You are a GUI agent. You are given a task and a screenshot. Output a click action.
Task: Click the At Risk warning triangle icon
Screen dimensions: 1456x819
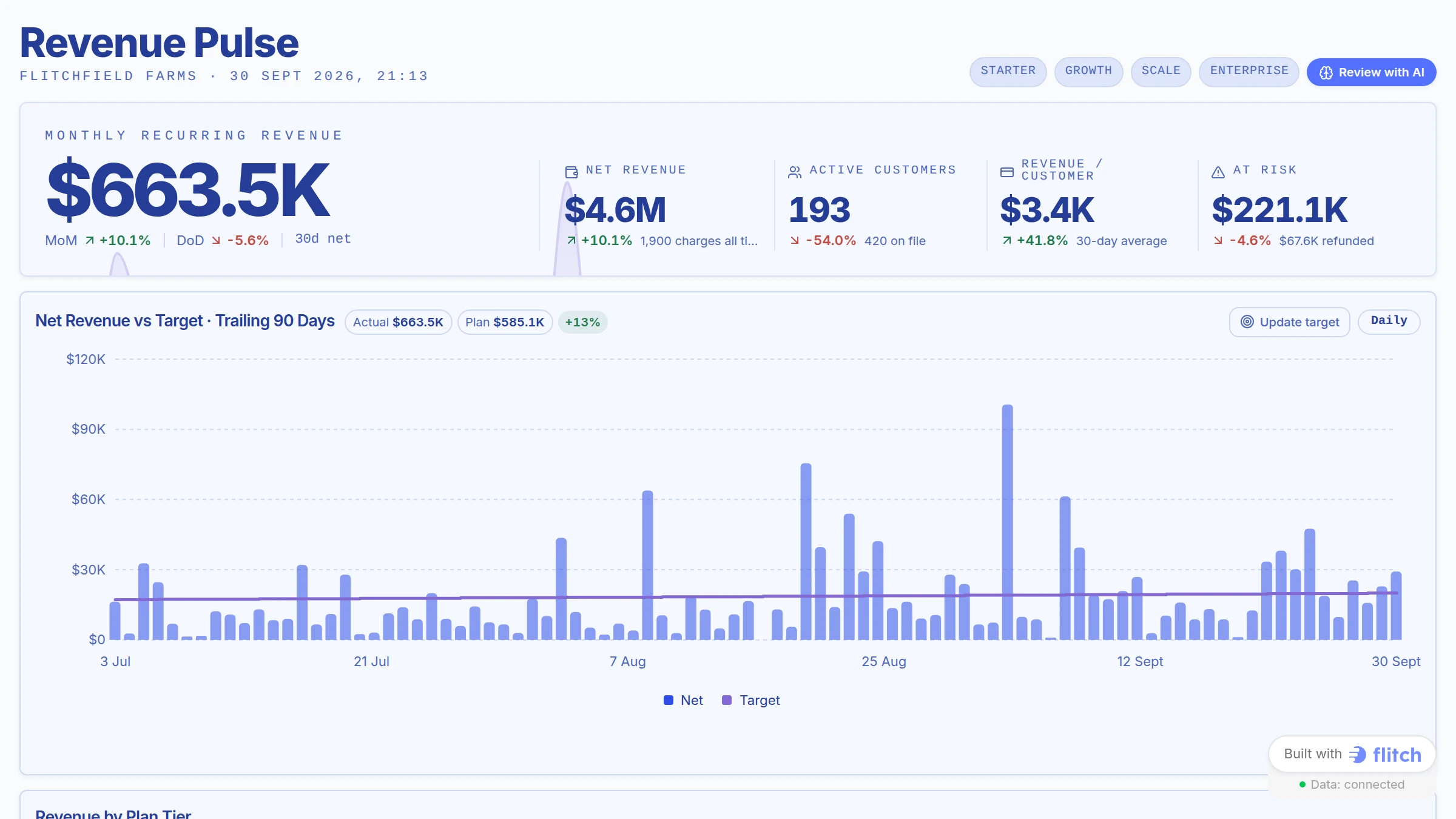1218,172
